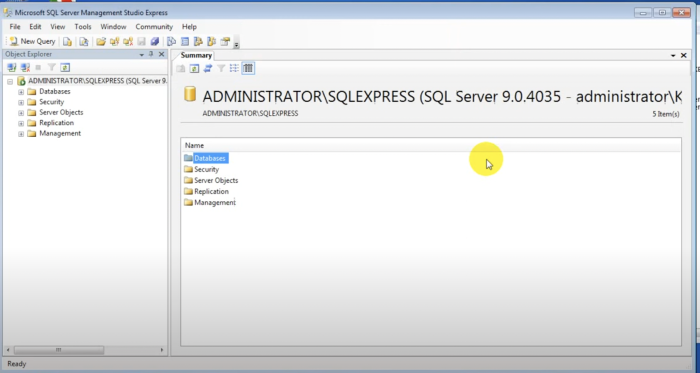Viewport: 700px width, 373px height.
Task: Click the Connect icon in Object Explorer
Action: coord(12,68)
